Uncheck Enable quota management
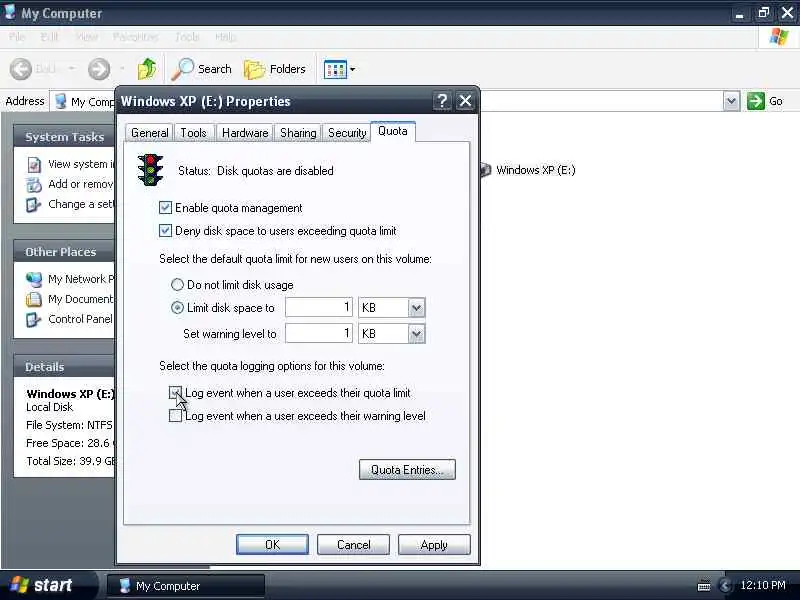Screen dimensions: 800x600 [x=165, y=208]
